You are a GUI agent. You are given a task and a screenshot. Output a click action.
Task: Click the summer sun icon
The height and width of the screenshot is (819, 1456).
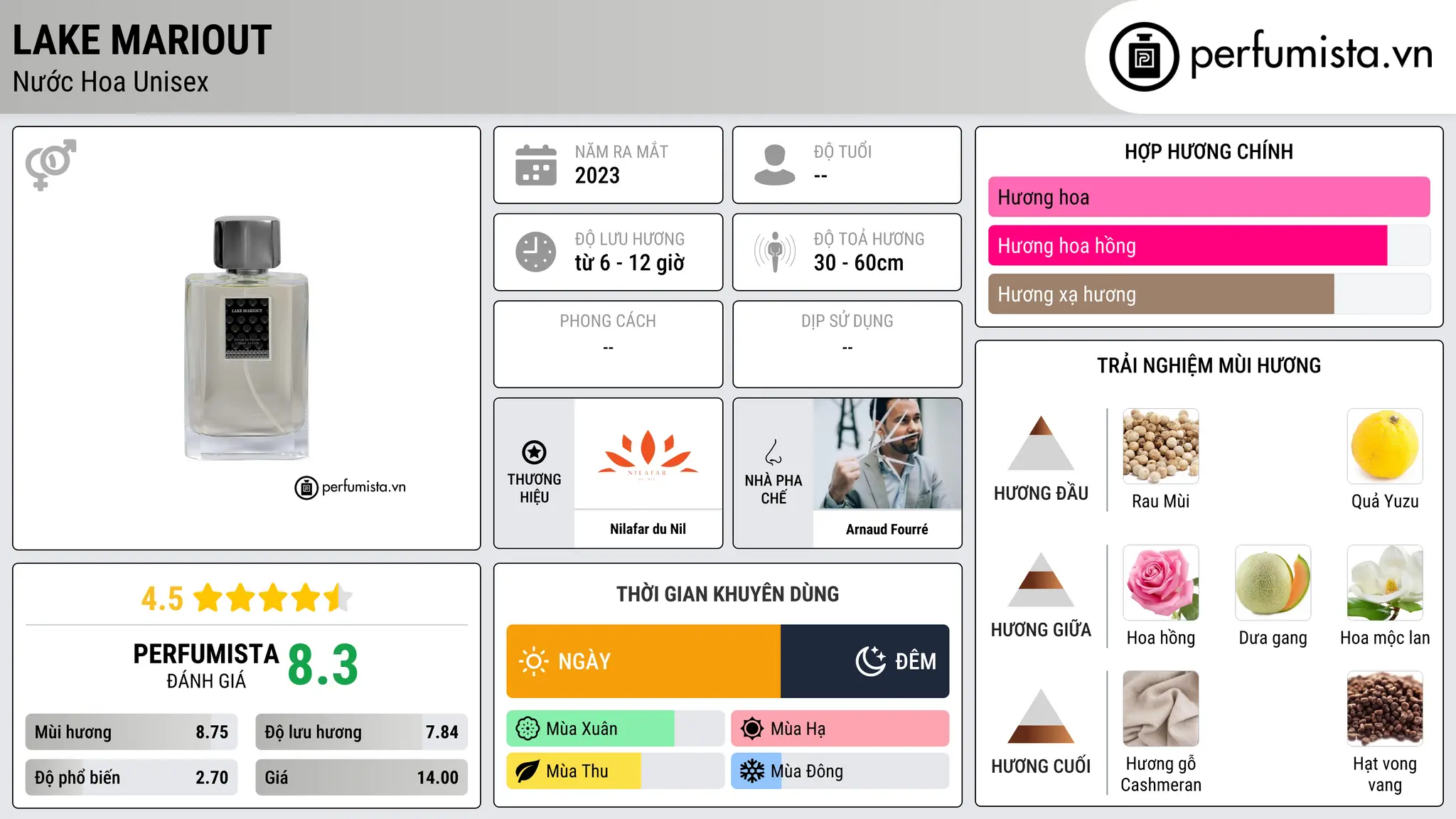[x=752, y=729]
